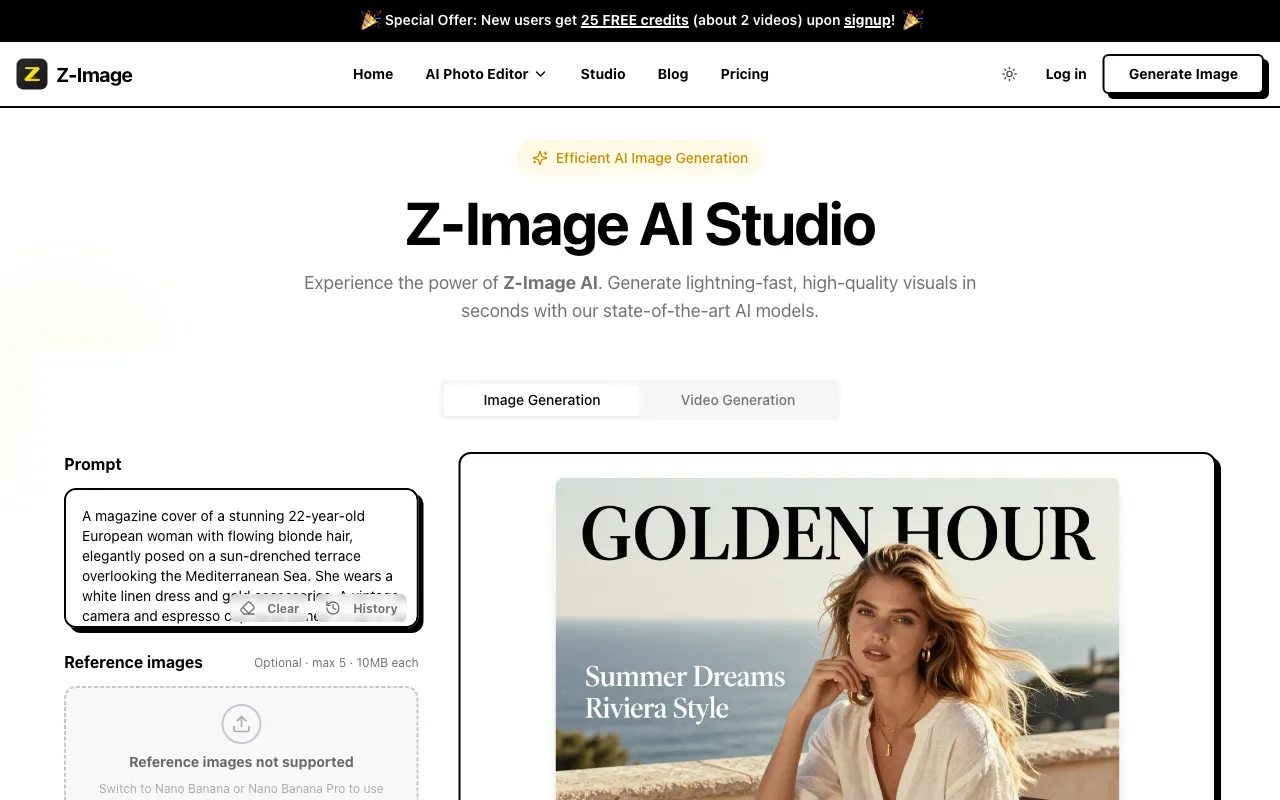Image resolution: width=1280 pixels, height=800 pixels.
Task: Click inside the Prompt text area
Action: pyautogui.click(x=241, y=558)
